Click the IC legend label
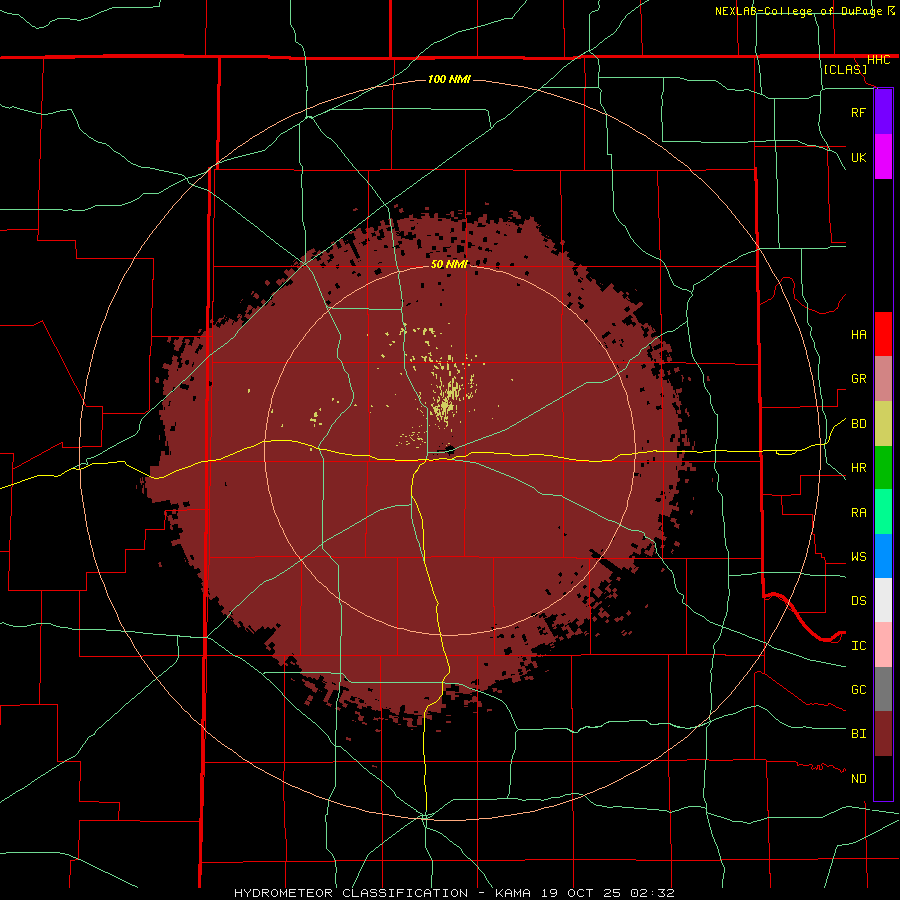The width and height of the screenshot is (900, 900). click(858, 646)
